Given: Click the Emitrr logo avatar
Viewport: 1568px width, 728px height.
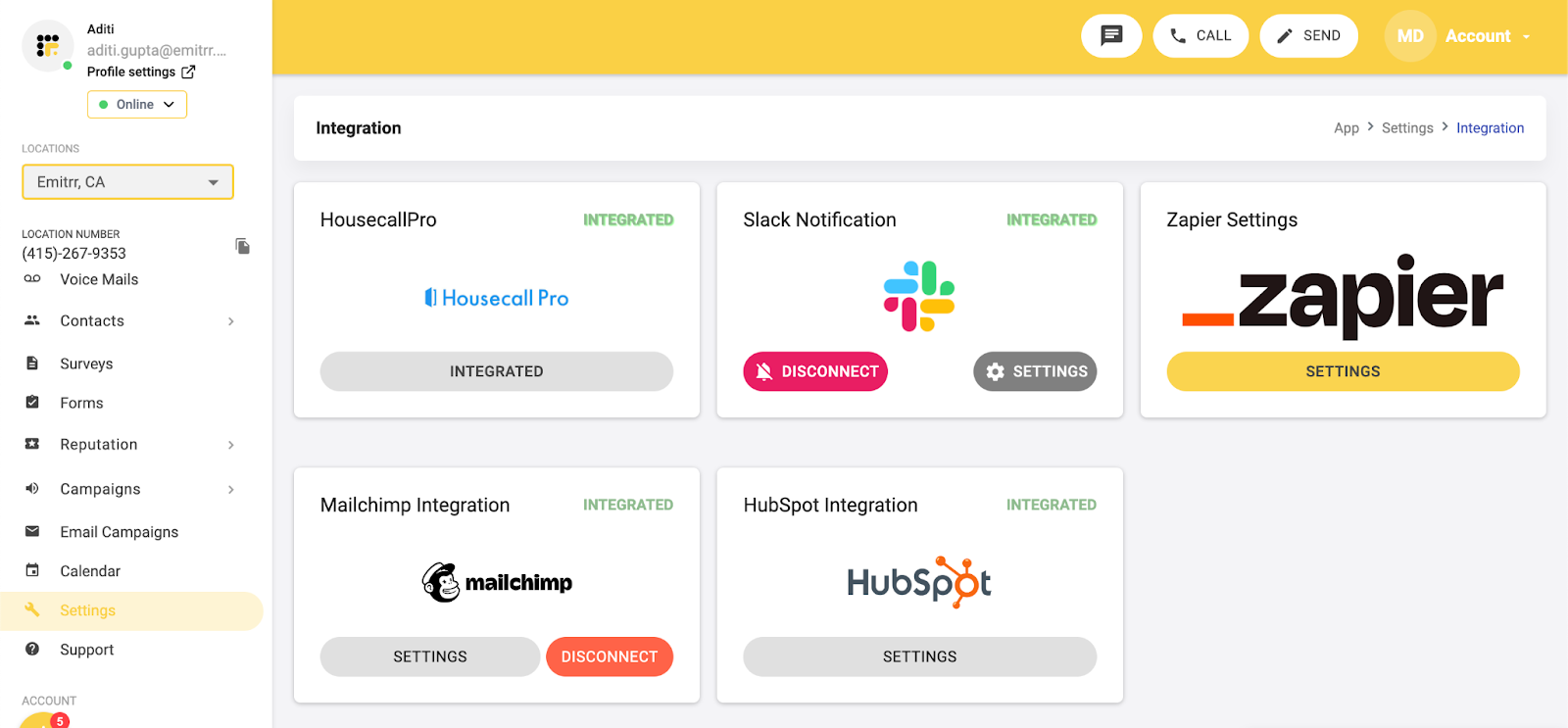Looking at the screenshot, I should click(47, 46).
